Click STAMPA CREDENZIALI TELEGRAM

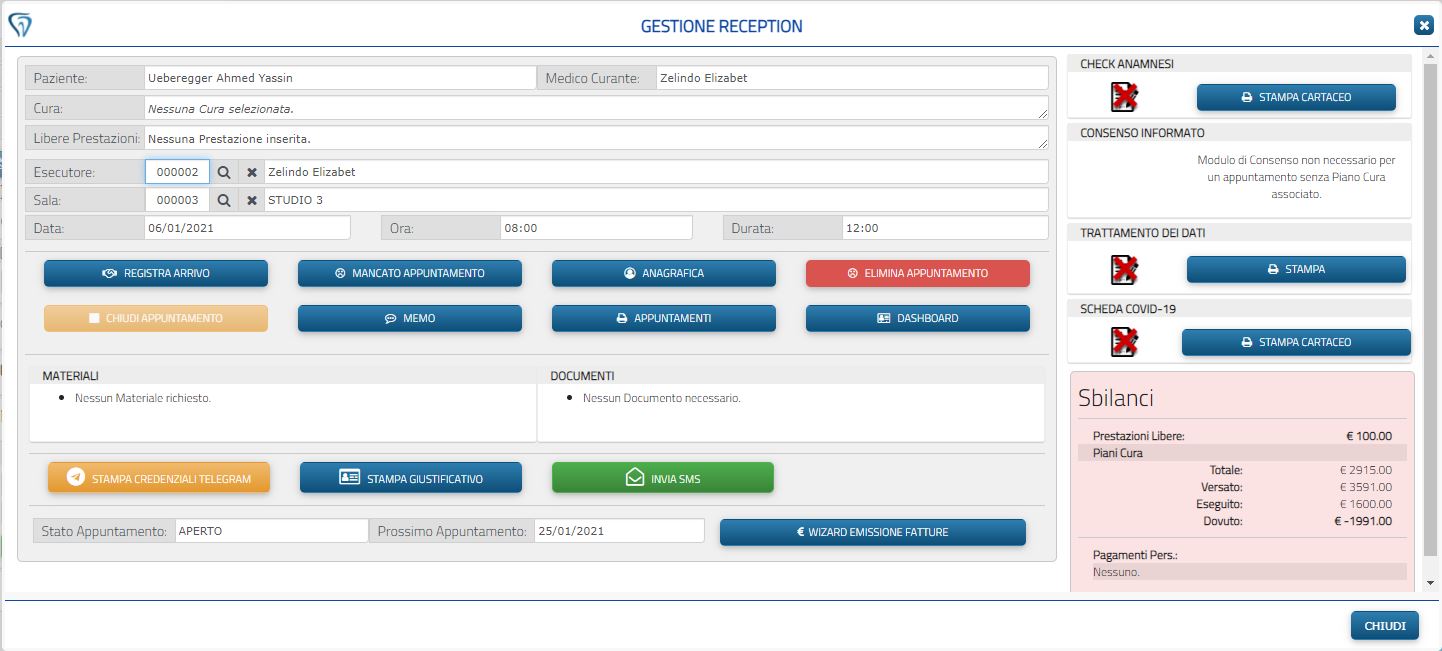tap(159, 477)
